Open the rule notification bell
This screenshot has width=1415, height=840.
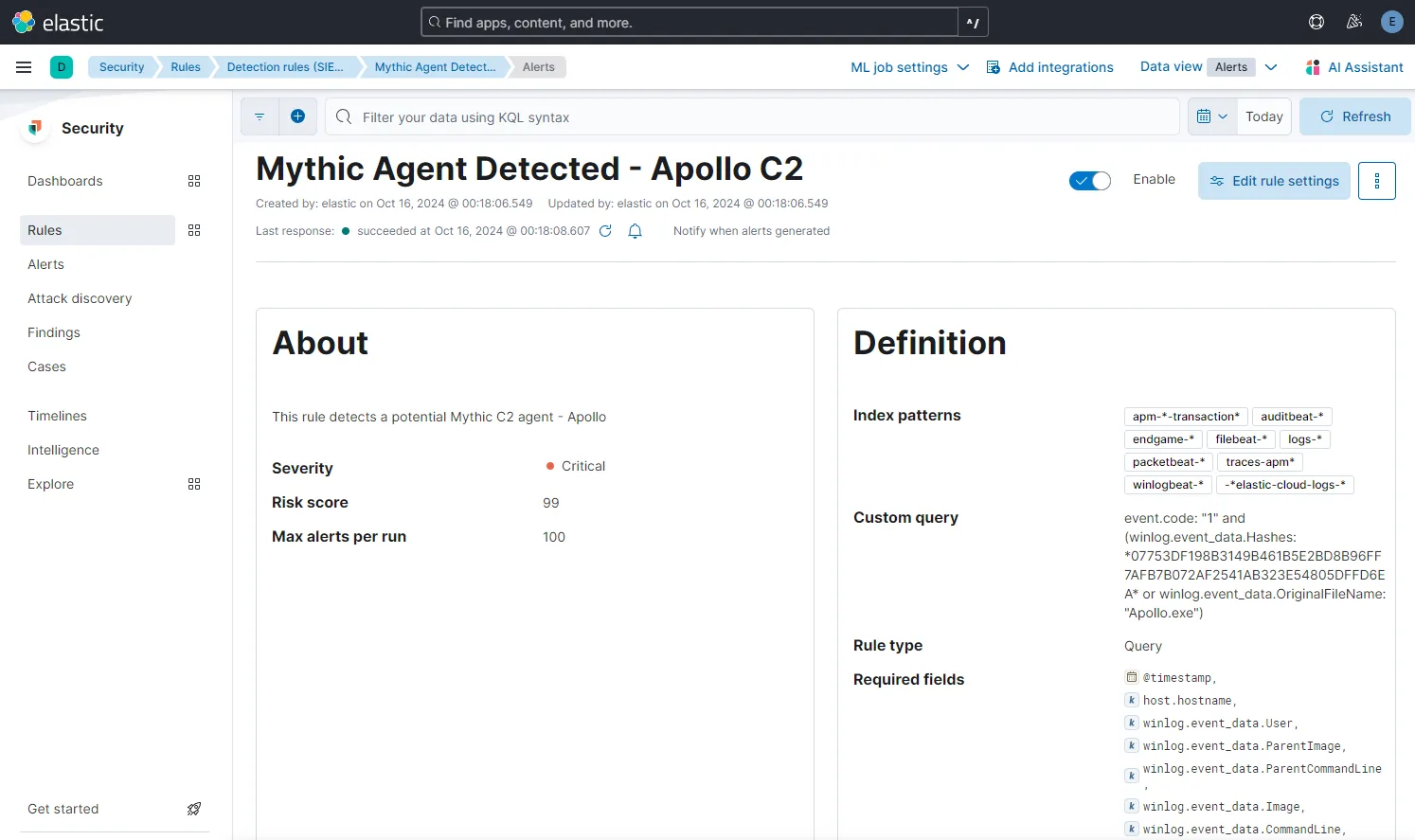click(635, 230)
